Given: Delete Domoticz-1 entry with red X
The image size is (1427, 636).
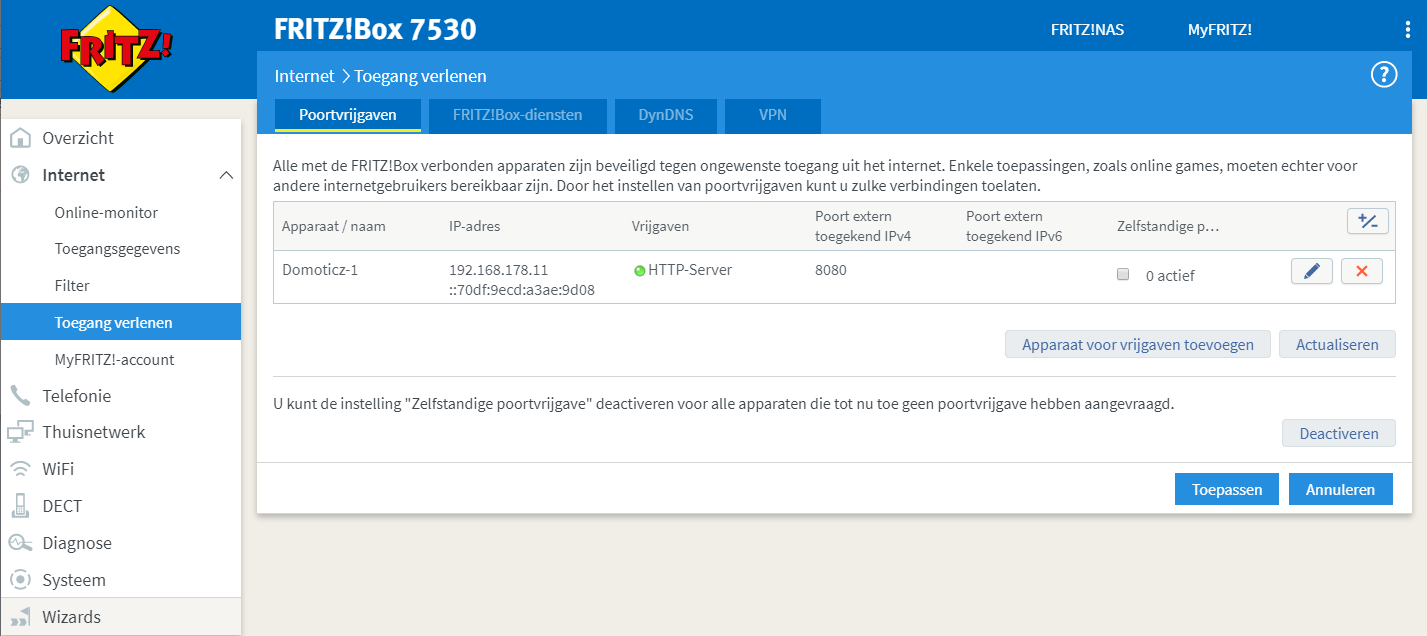Looking at the screenshot, I should coord(1361,271).
